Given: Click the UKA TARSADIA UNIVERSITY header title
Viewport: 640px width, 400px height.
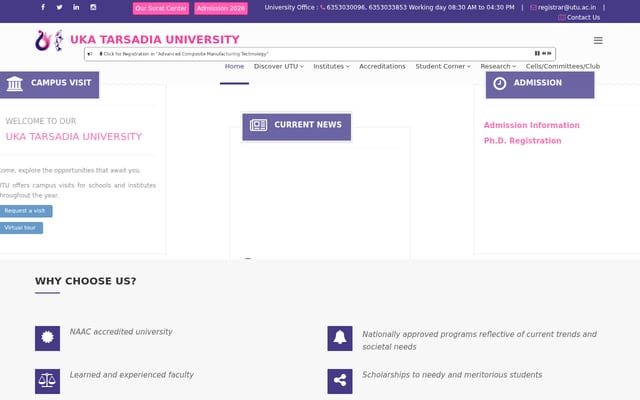Looking at the screenshot, I should coord(155,40).
